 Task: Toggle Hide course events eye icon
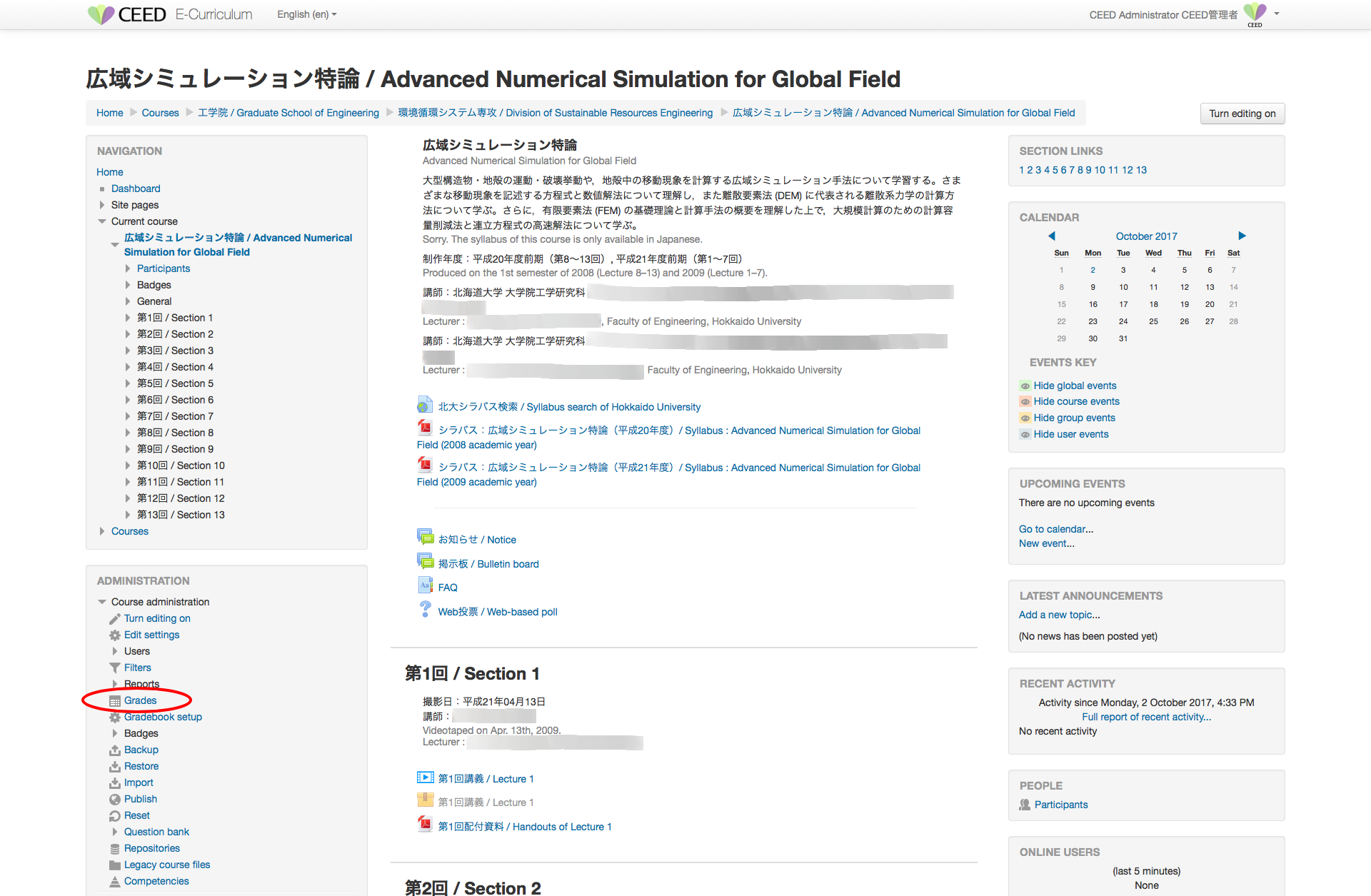(x=1025, y=402)
